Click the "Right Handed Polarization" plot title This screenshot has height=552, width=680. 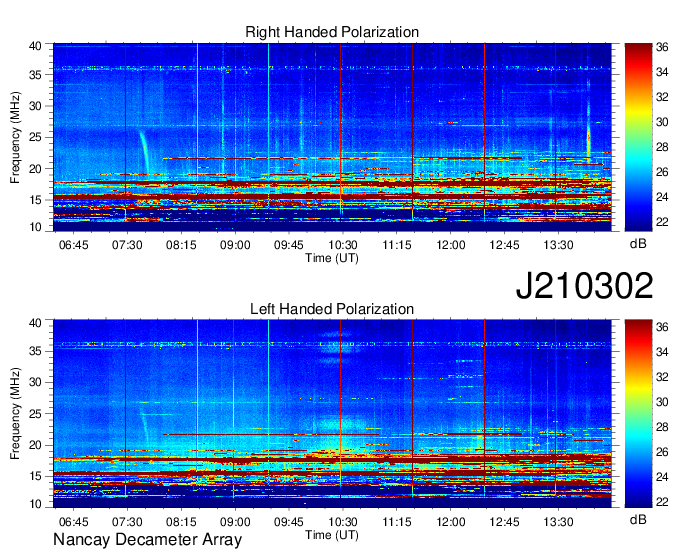[332, 32]
